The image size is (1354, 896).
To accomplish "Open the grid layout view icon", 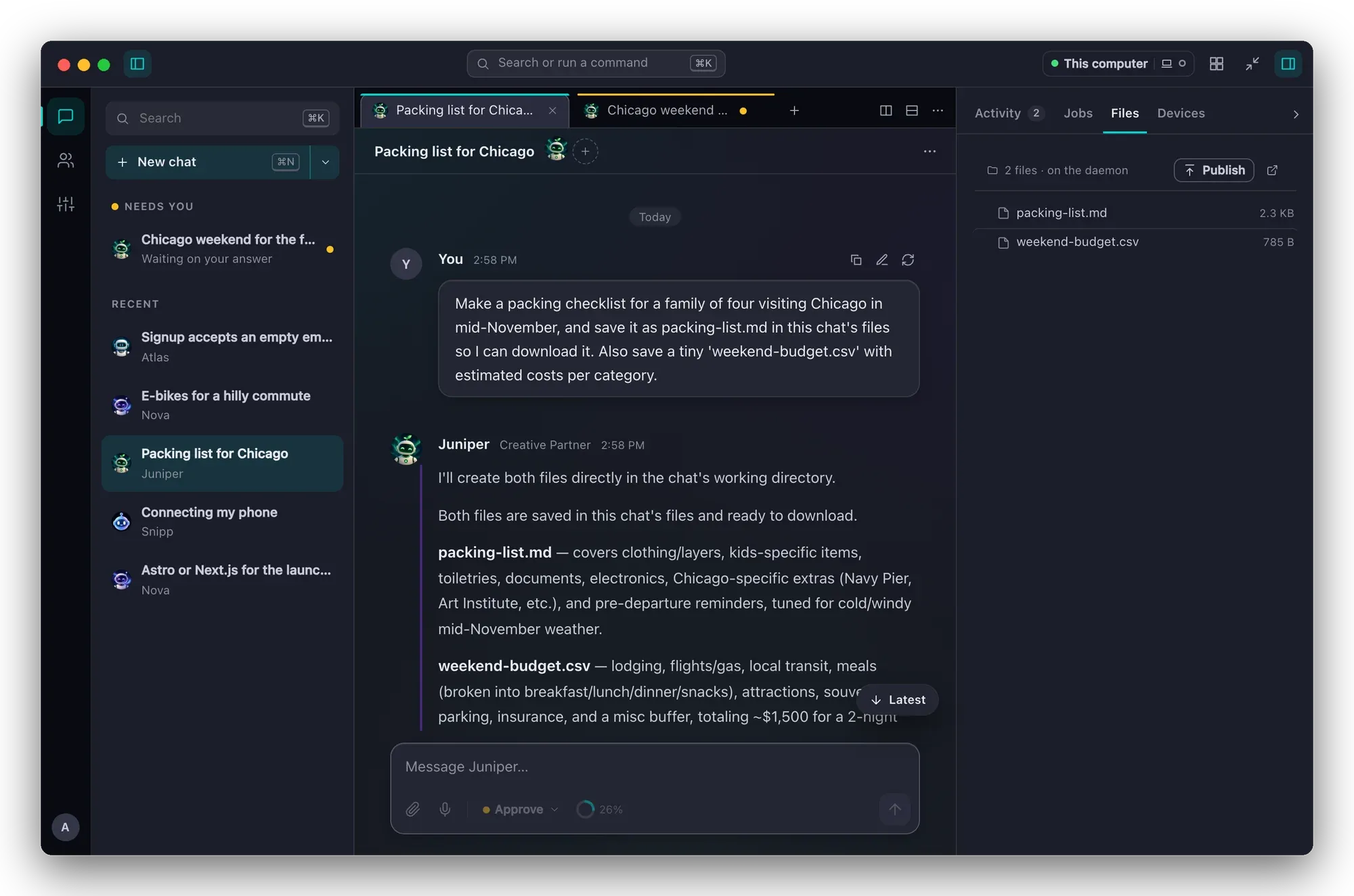I will click(x=1217, y=64).
